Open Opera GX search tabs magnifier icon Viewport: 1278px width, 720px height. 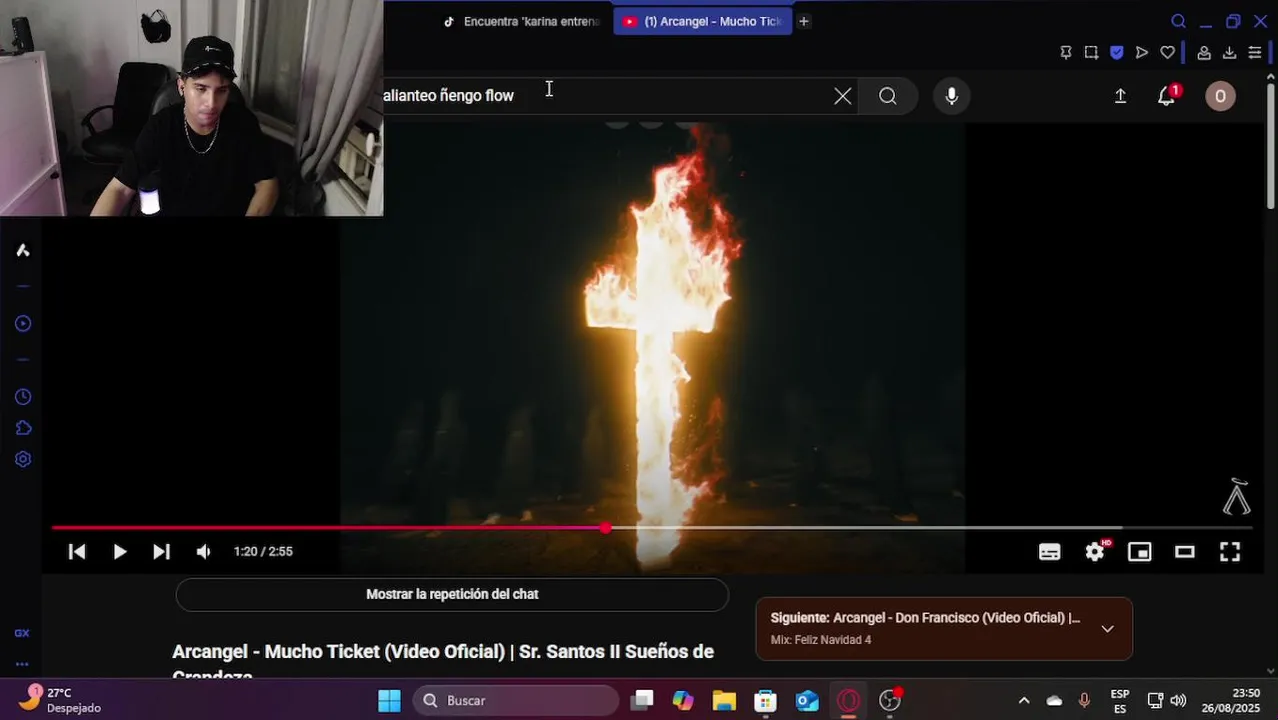click(x=1178, y=21)
